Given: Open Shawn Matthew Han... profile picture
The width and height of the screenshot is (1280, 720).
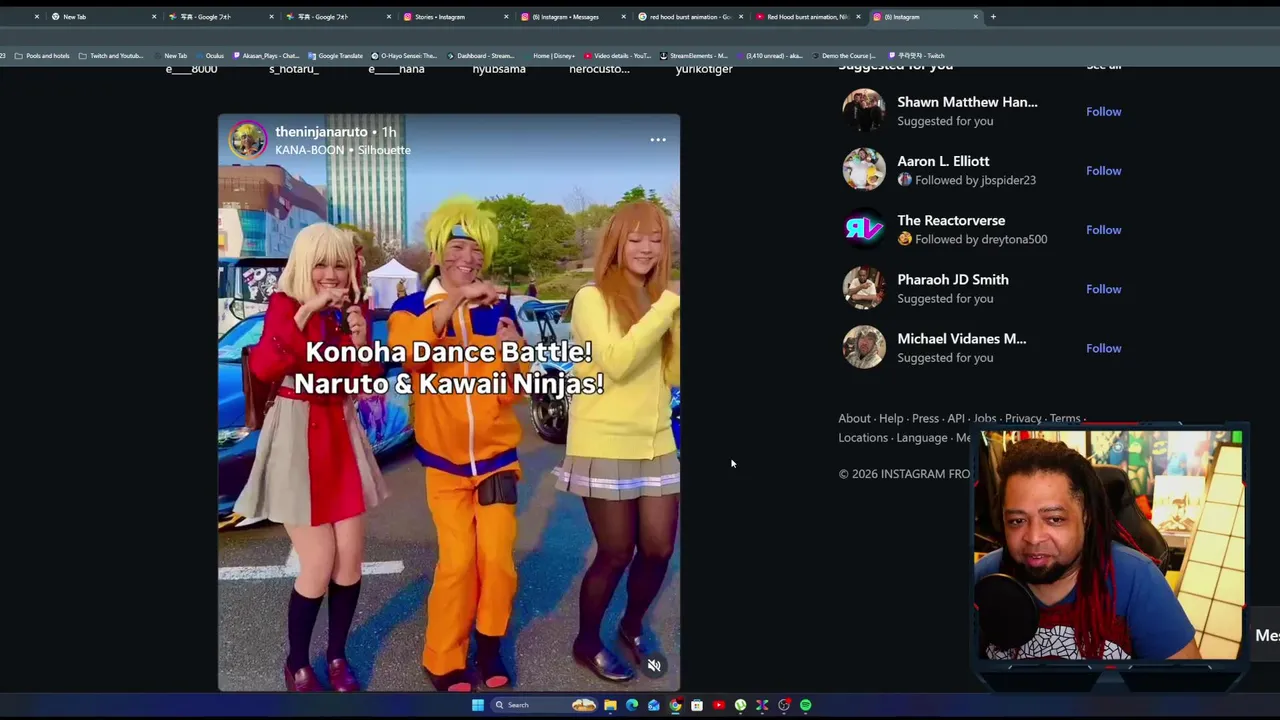Looking at the screenshot, I should 863,110.
